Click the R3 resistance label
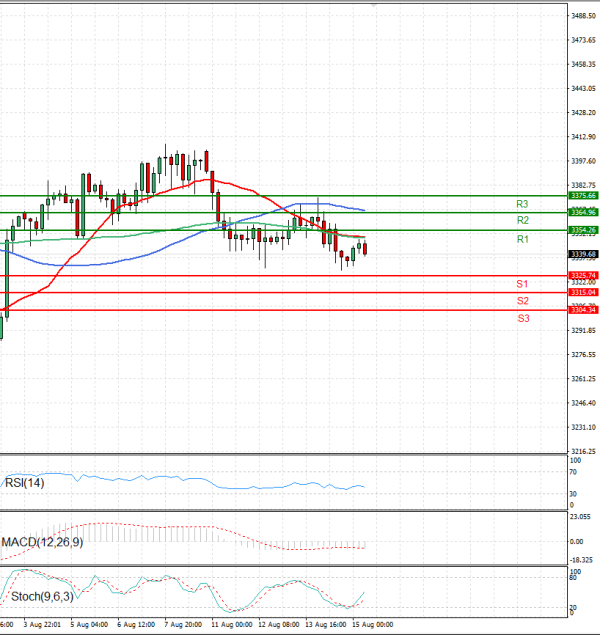This screenshot has width=600, height=635. point(522,204)
